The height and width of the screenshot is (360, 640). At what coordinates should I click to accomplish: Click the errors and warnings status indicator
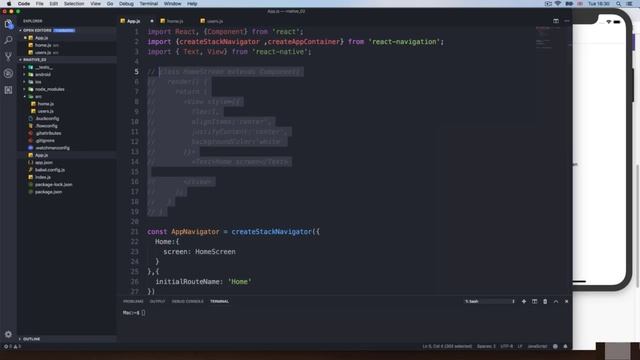(12, 347)
